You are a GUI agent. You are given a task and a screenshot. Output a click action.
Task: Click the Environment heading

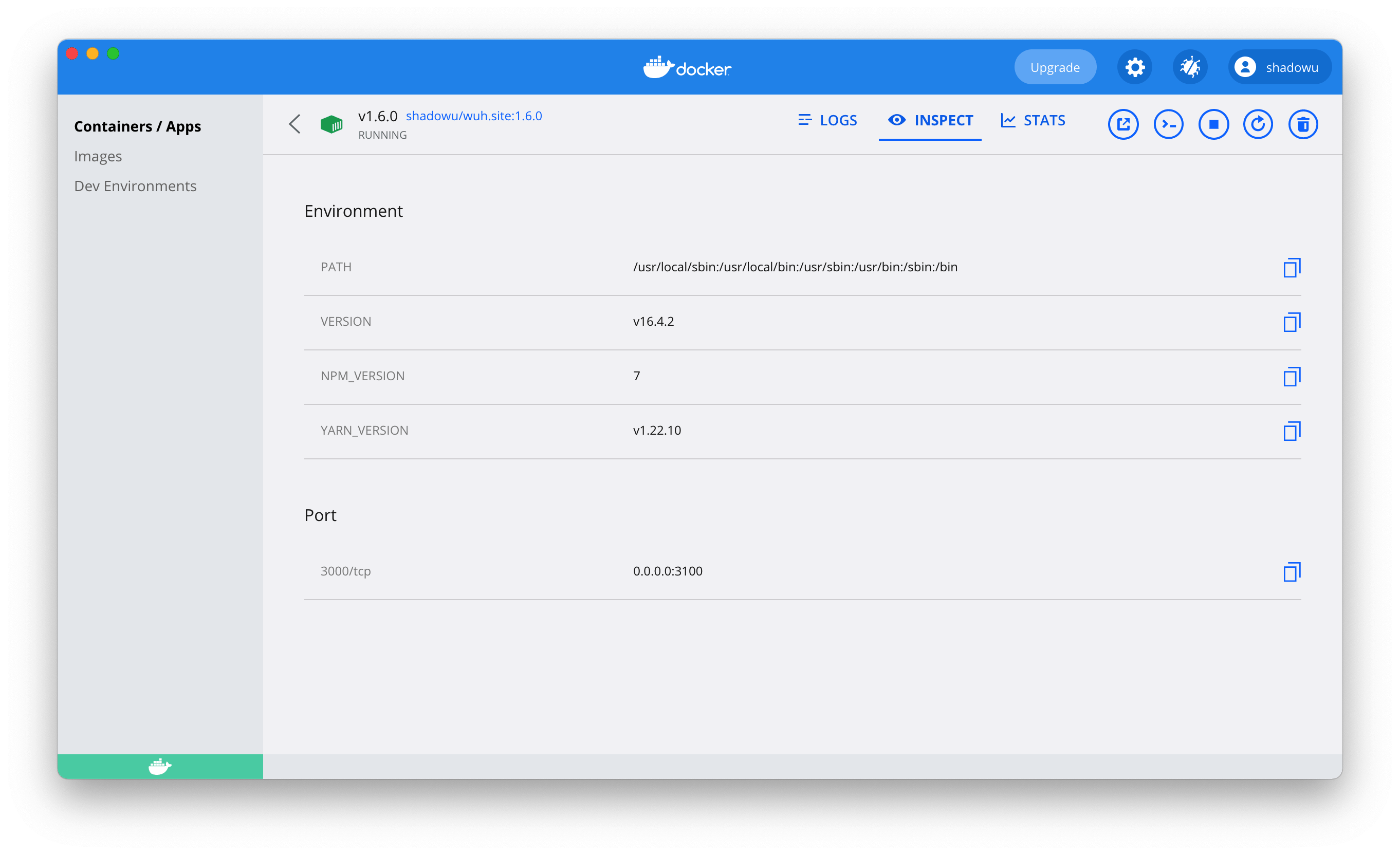point(354,211)
